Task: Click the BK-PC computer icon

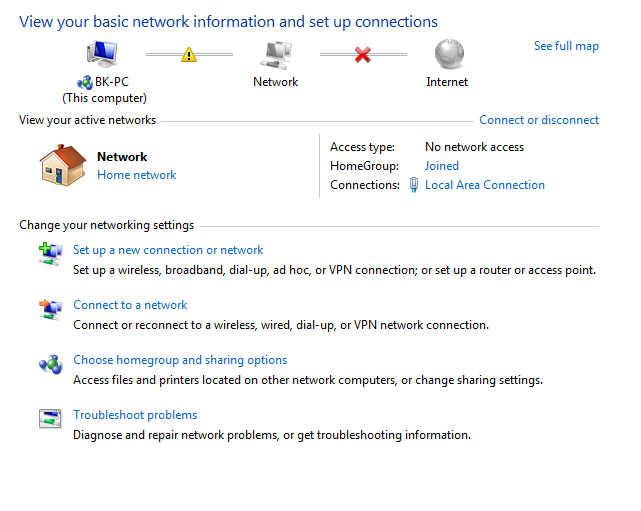Action: click(102, 54)
